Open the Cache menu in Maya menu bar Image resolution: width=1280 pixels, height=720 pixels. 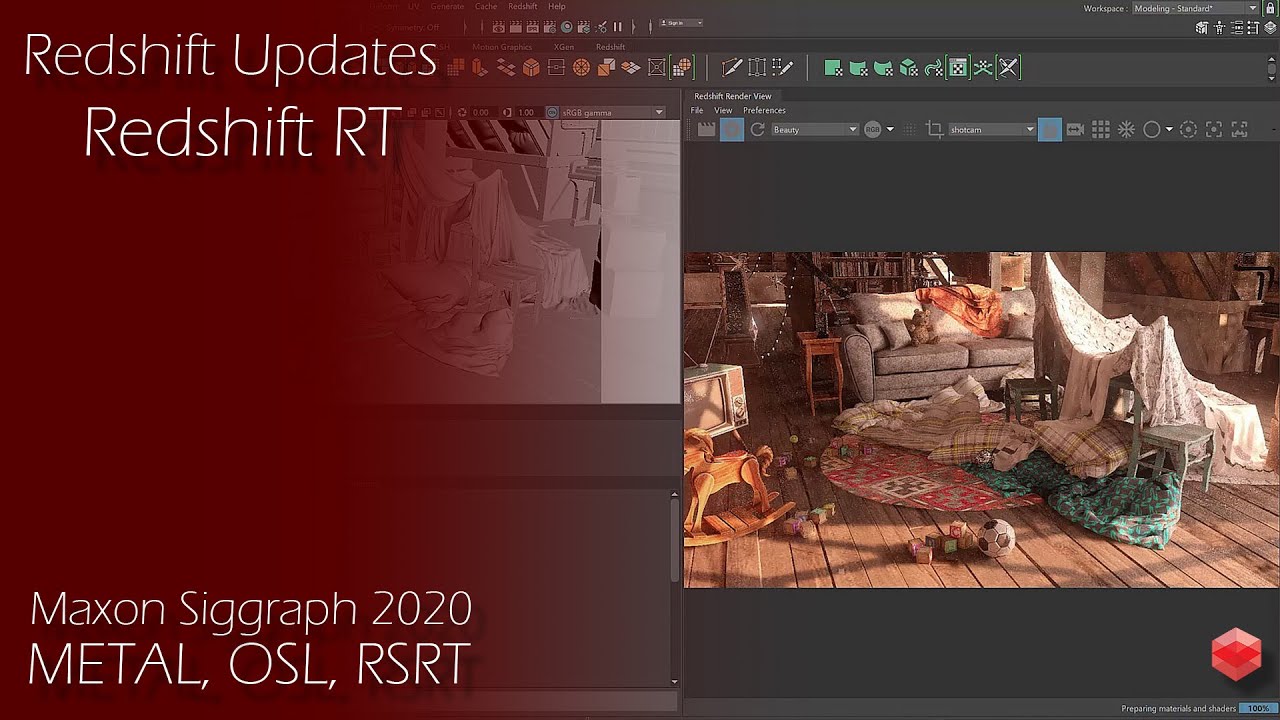pos(486,6)
